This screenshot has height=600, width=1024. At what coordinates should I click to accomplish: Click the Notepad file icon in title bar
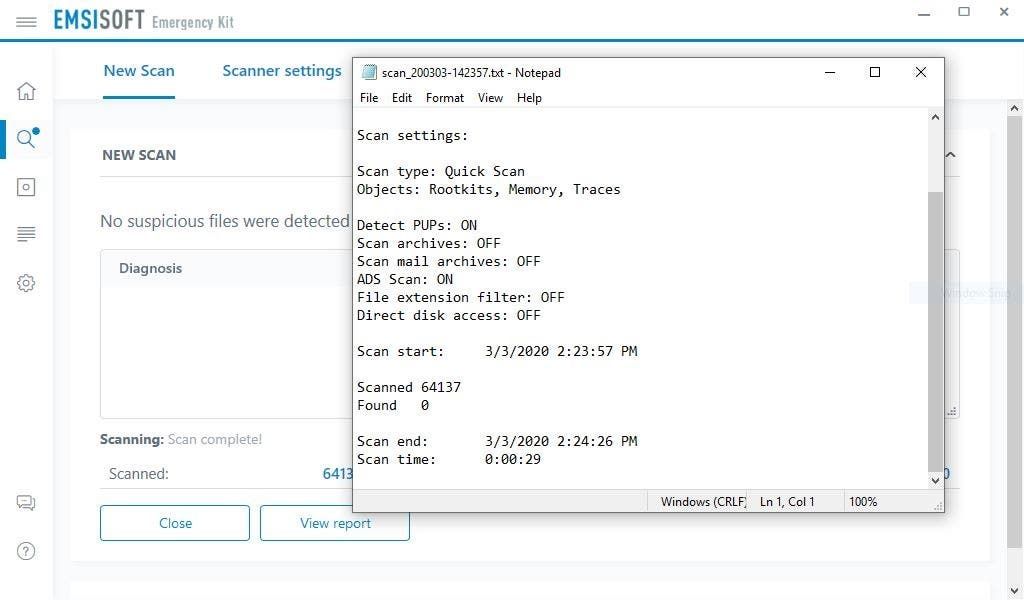(x=369, y=72)
